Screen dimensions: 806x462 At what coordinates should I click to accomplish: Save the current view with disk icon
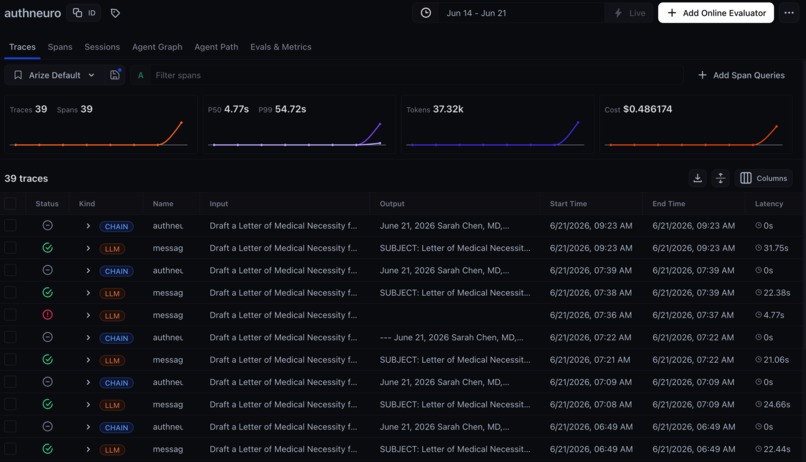point(115,75)
